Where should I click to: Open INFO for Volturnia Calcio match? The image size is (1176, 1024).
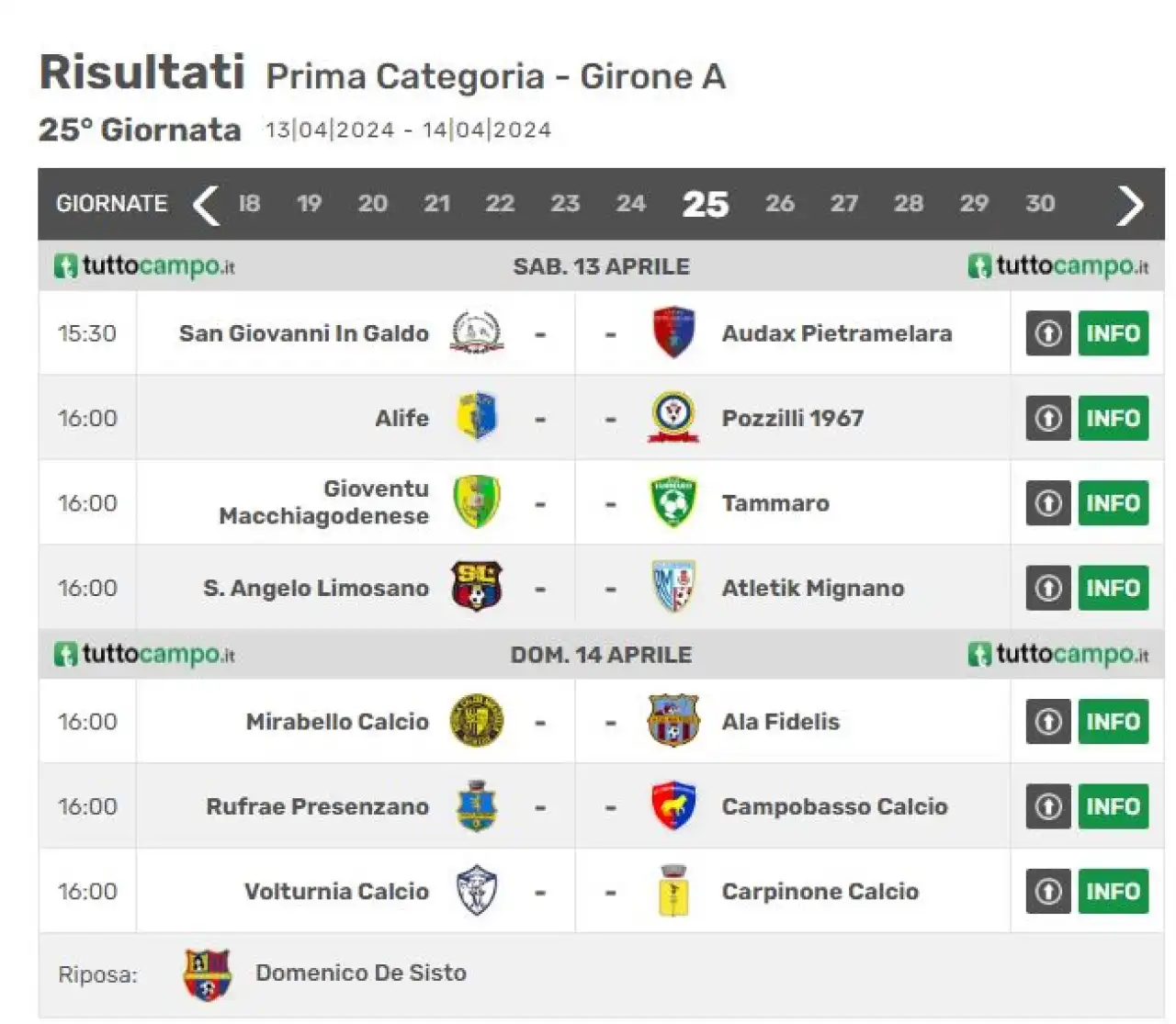pos(1113,892)
